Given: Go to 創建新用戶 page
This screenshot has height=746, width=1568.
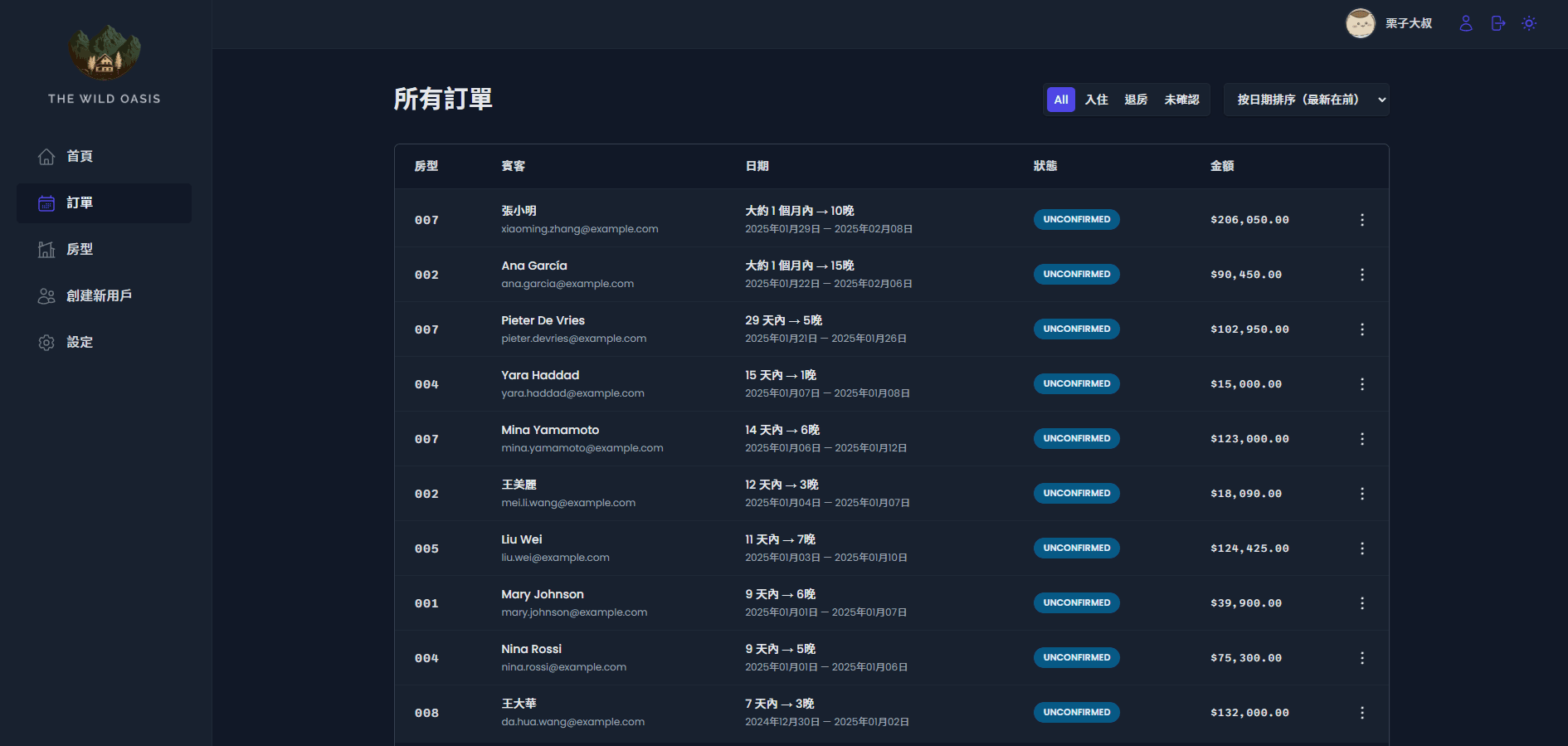Looking at the screenshot, I should click(99, 296).
